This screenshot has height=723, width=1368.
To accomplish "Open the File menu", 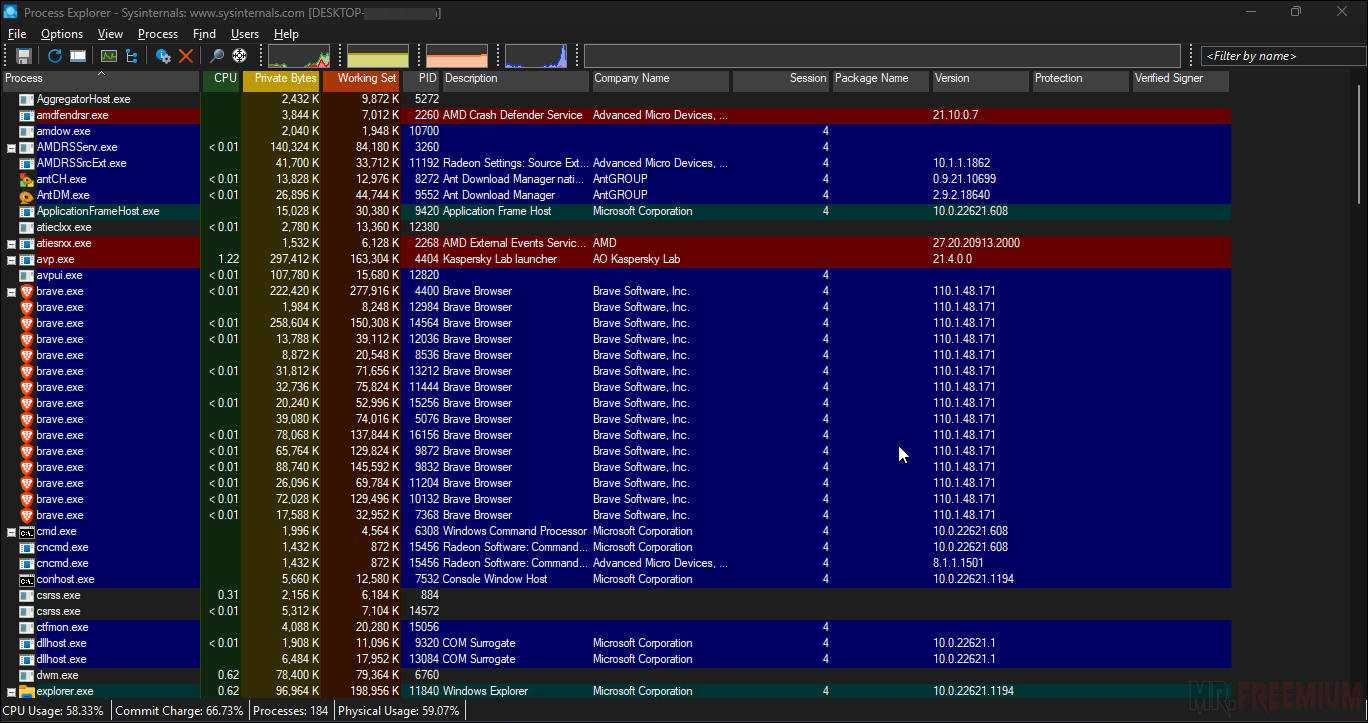I will pyautogui.click(x=17, y=34).
